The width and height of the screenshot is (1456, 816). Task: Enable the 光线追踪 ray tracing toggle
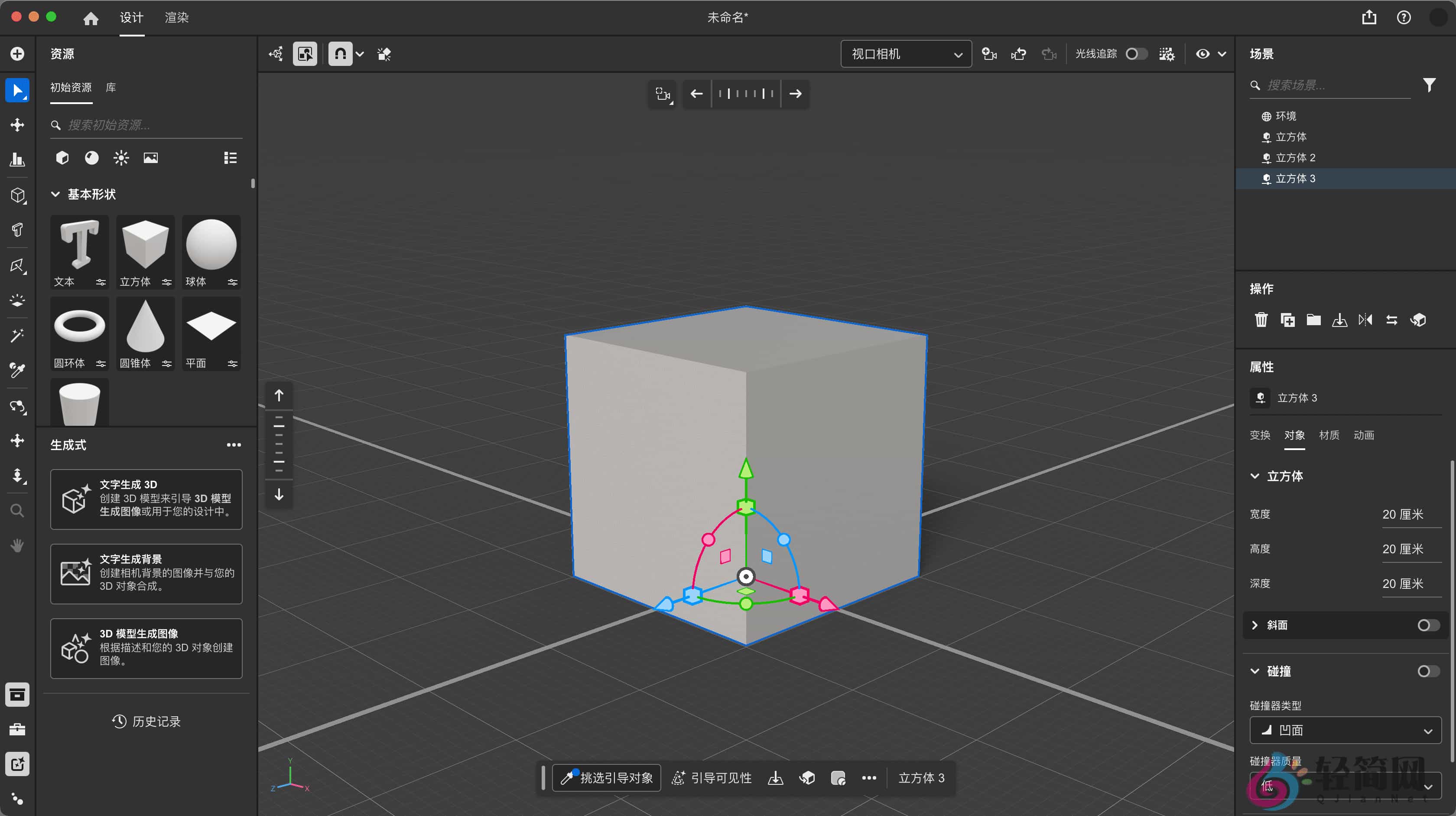[x=1137, y=54]
